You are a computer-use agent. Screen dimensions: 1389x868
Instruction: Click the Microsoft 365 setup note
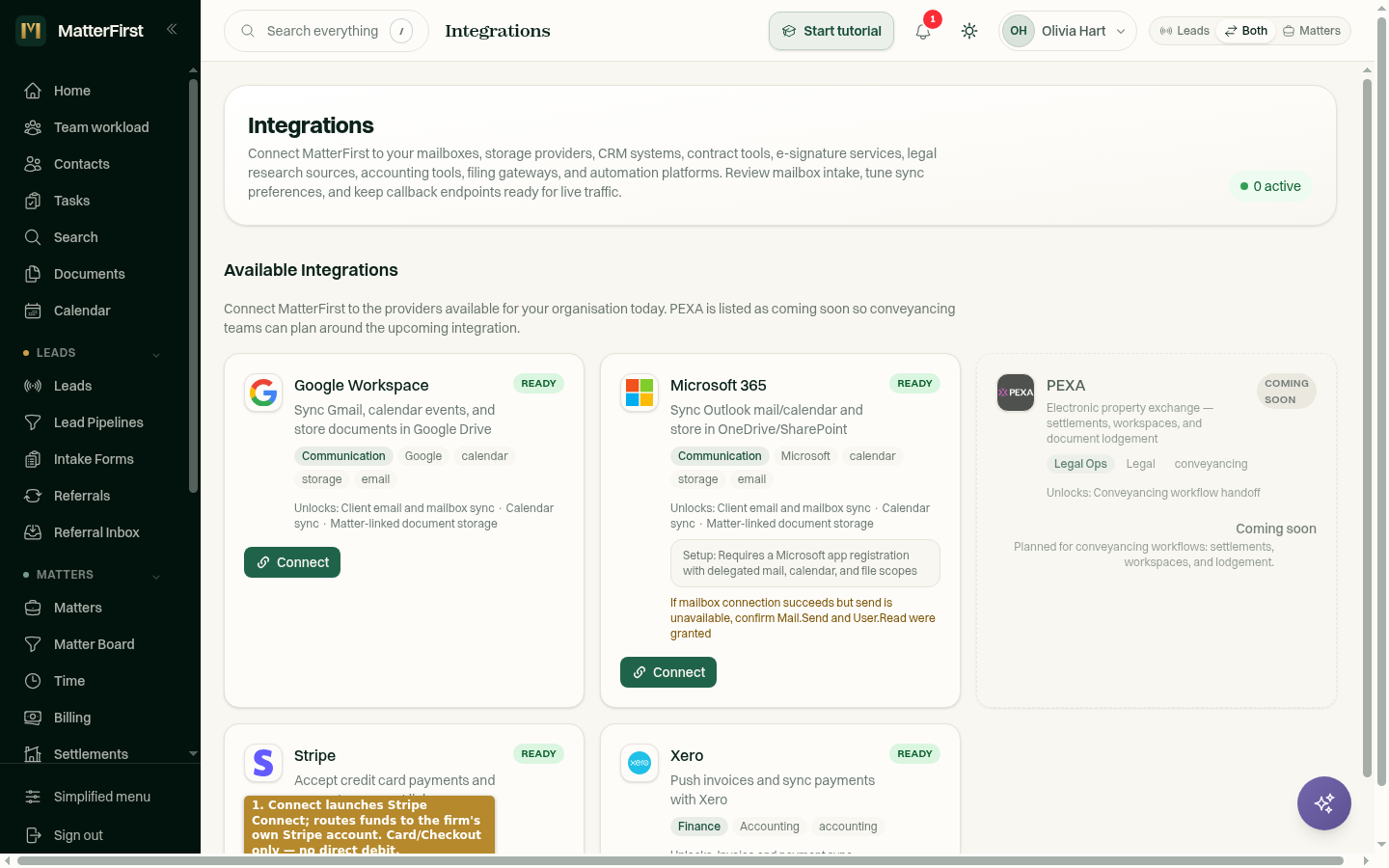[805, 563]
